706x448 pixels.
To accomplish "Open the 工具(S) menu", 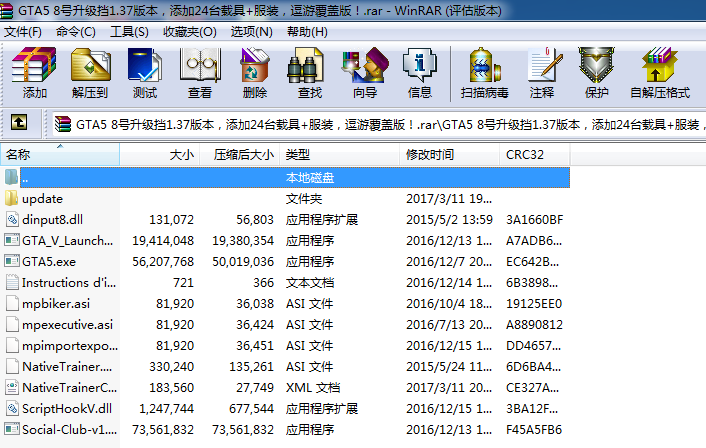I will click(x=129, y=32).
